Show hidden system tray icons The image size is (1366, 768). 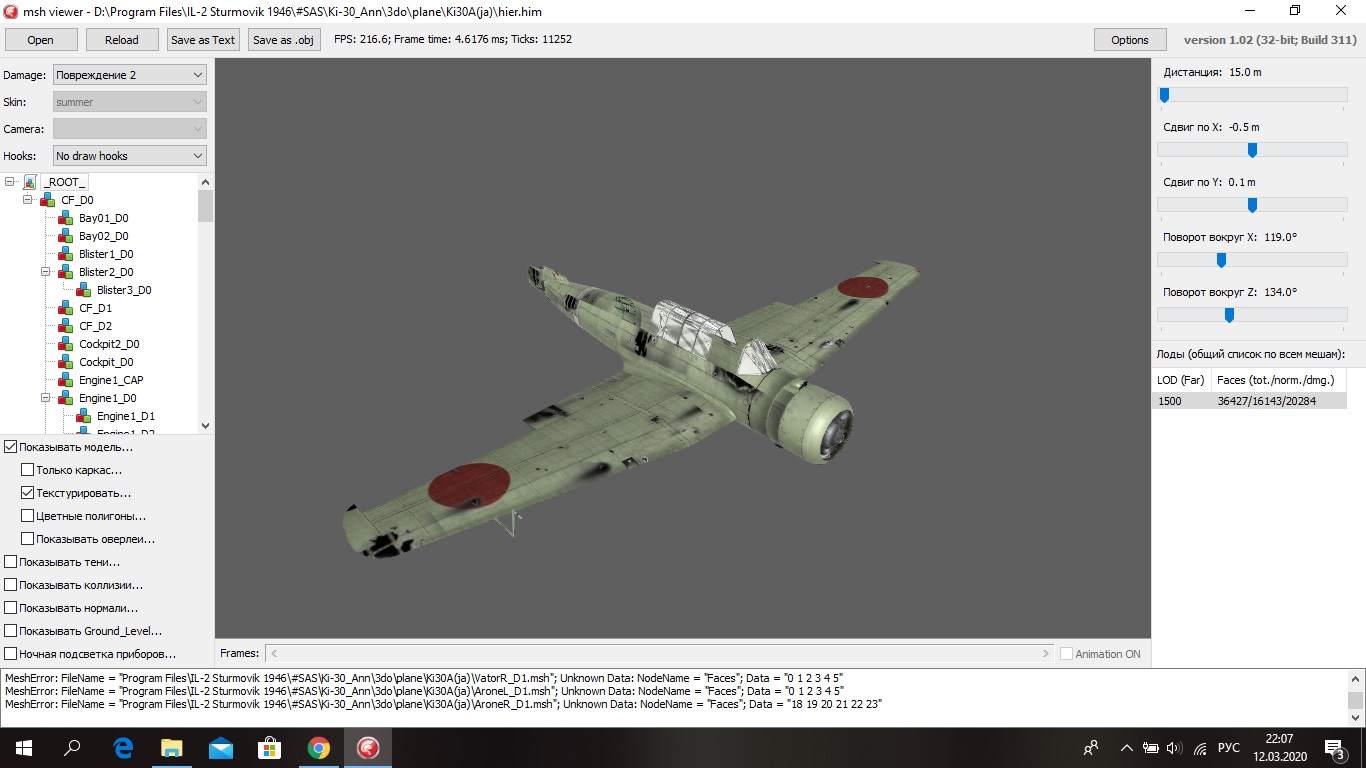point(1127,748)
